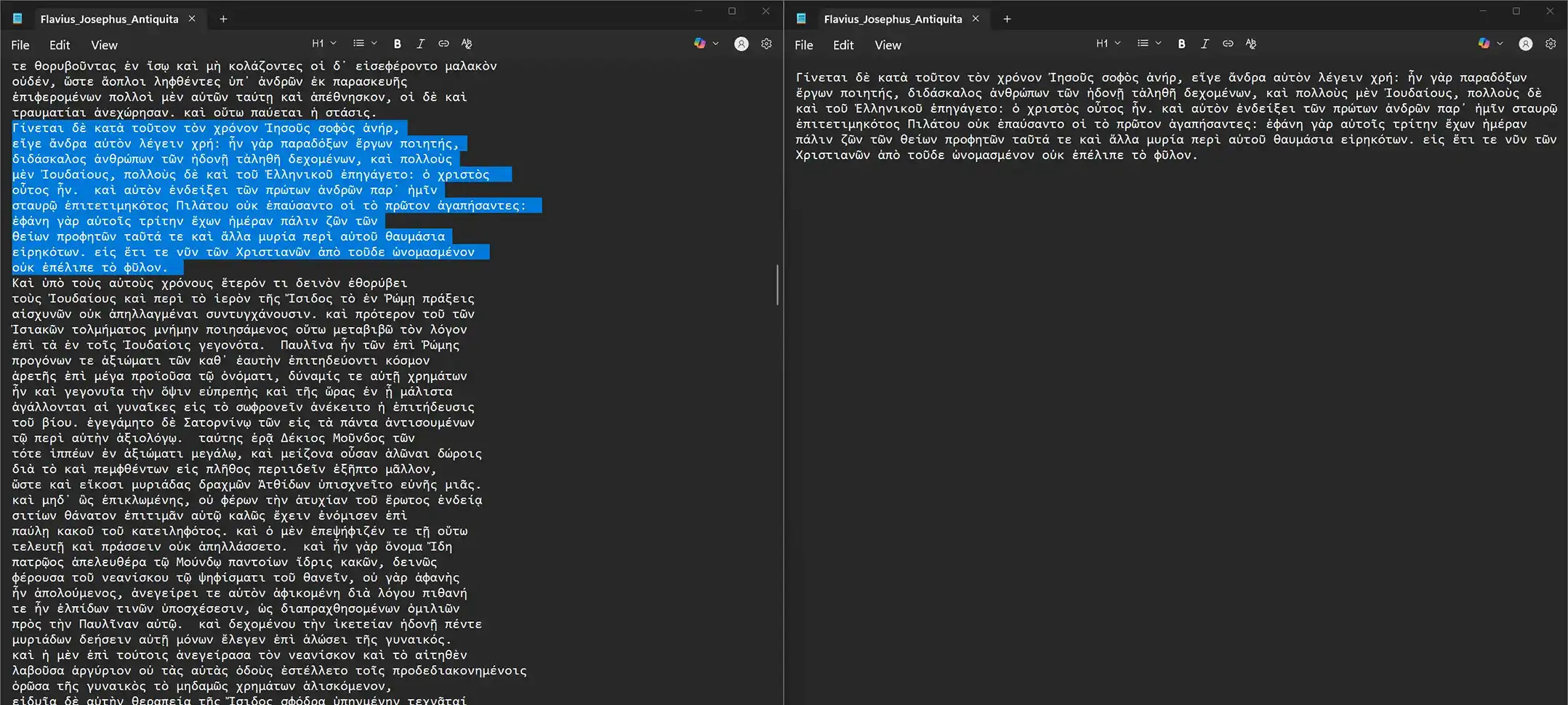The width and height of the screenshot is (1568, 705).
Task: Add new tab in left Notepad window
Action: (x=223, y=19)
